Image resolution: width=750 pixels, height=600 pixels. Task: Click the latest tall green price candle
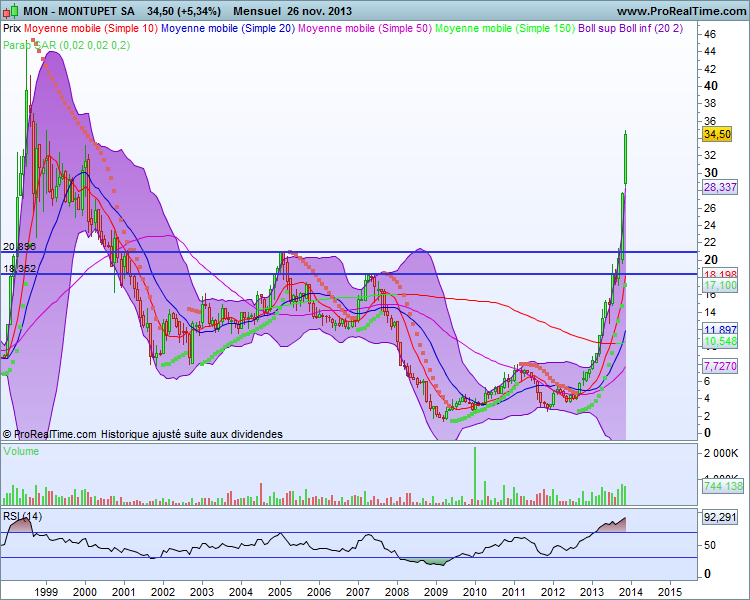[626, 159]
